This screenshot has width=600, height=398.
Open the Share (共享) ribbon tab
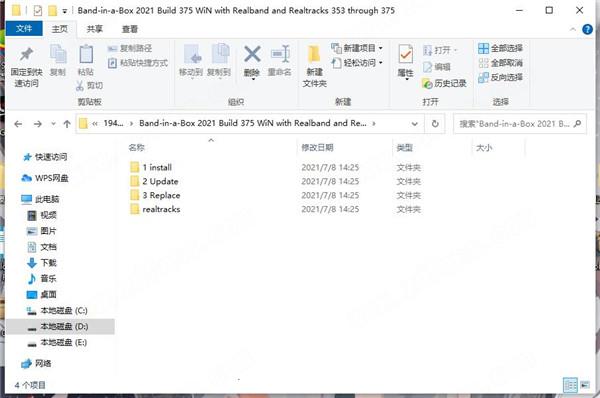point(94,29)
